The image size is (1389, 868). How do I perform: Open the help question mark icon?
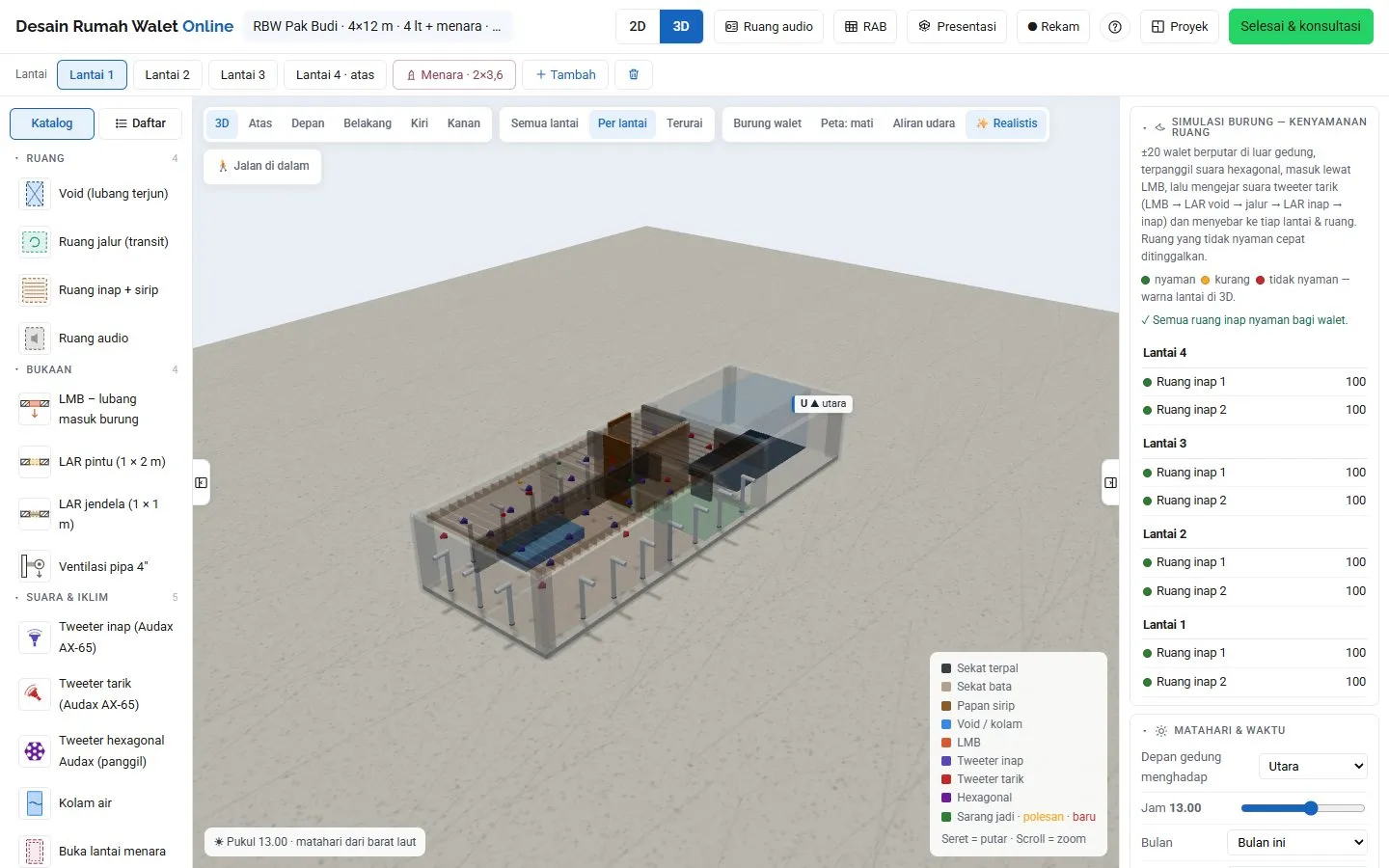pyautogui.click(x=1115, y=27)
